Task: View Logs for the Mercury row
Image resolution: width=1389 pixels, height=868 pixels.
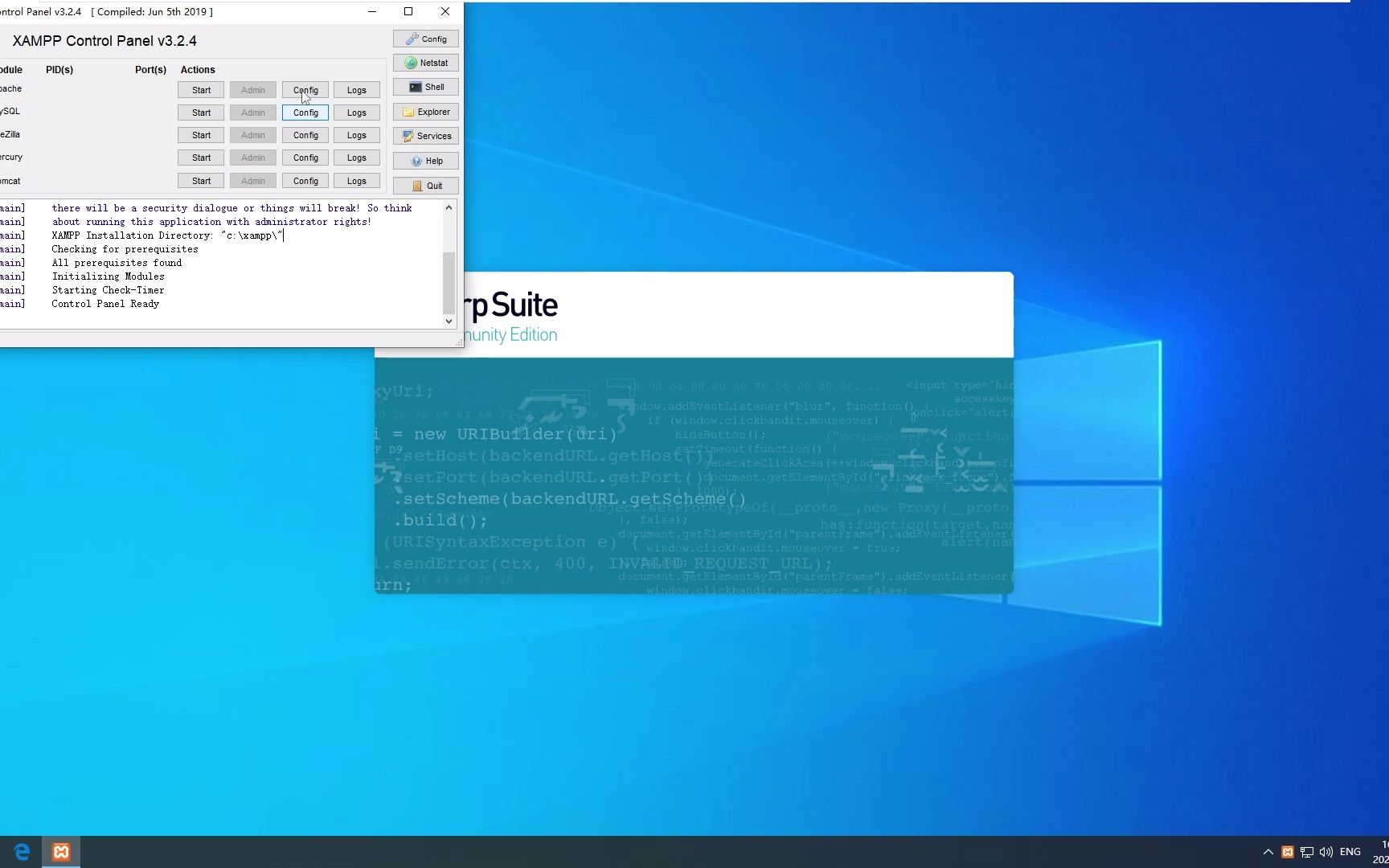Action: point(357,158)
